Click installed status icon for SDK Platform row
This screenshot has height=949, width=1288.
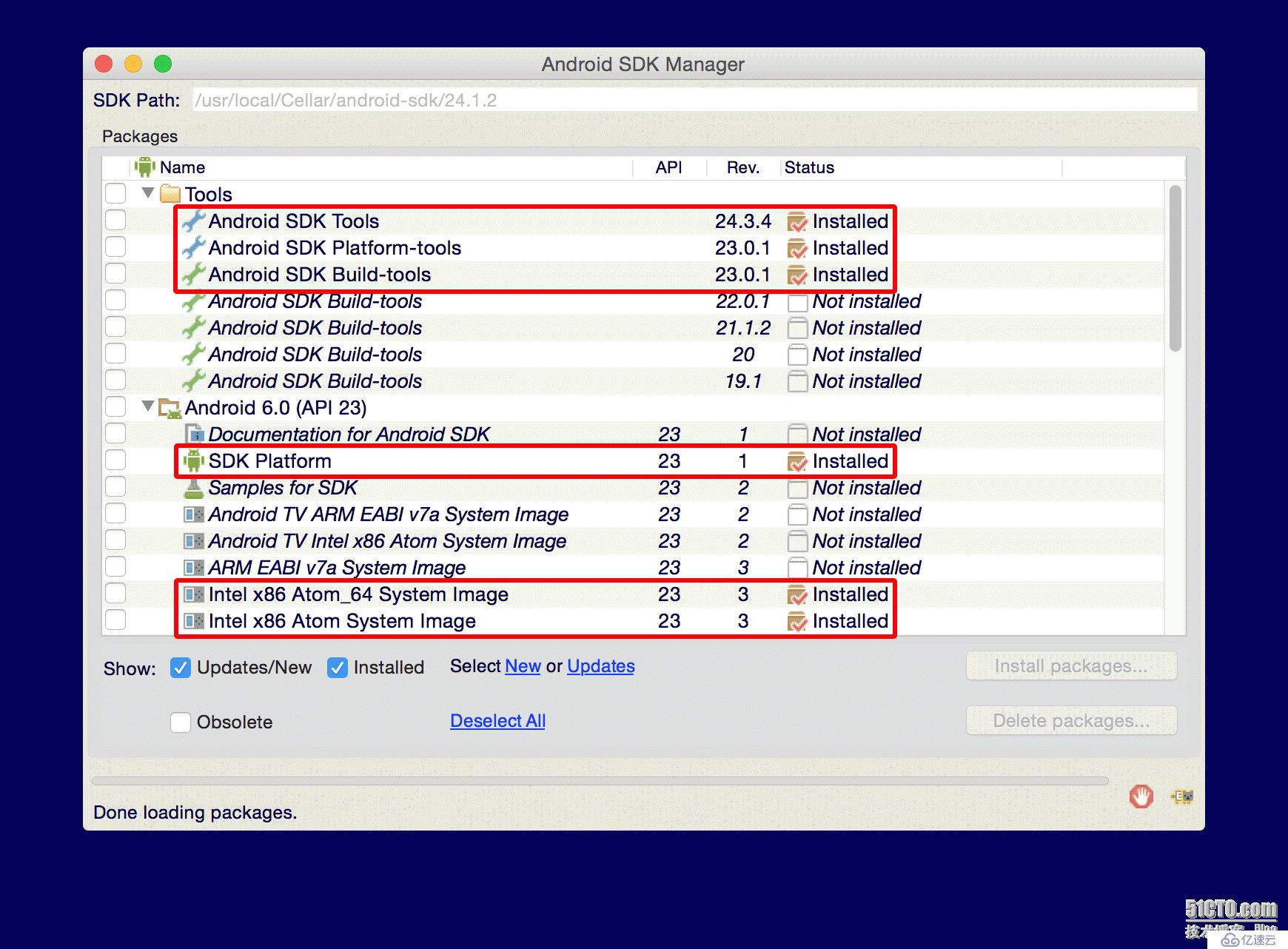coord(797,461)
